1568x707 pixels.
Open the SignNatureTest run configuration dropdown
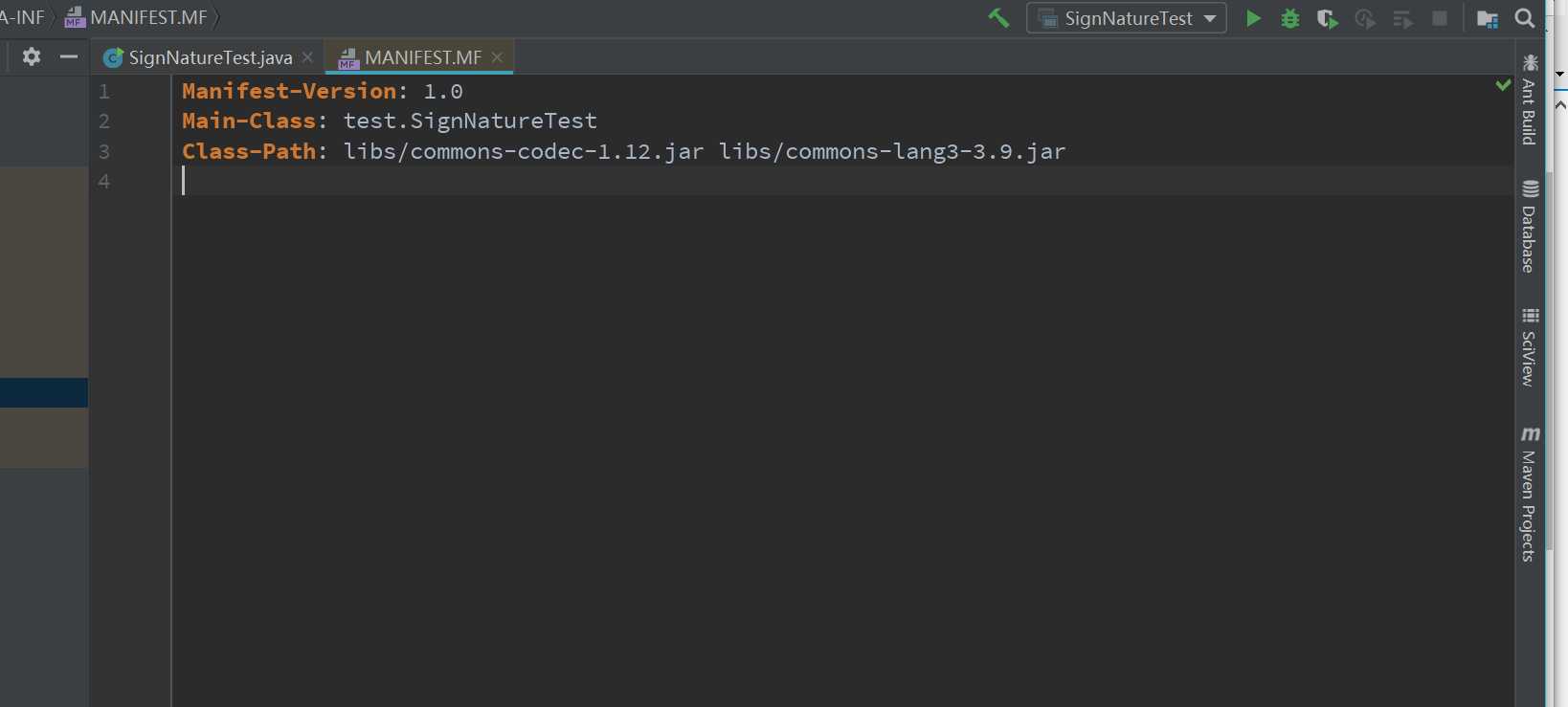point(1127,18)
